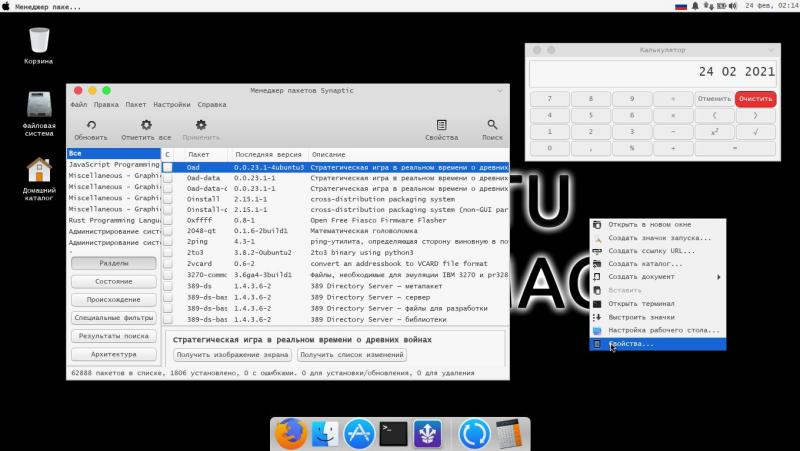Viewport: 800px width, 451px height.
Task: Open package Свойства from the Synaptic toolbar
Action: click(441, 125)
